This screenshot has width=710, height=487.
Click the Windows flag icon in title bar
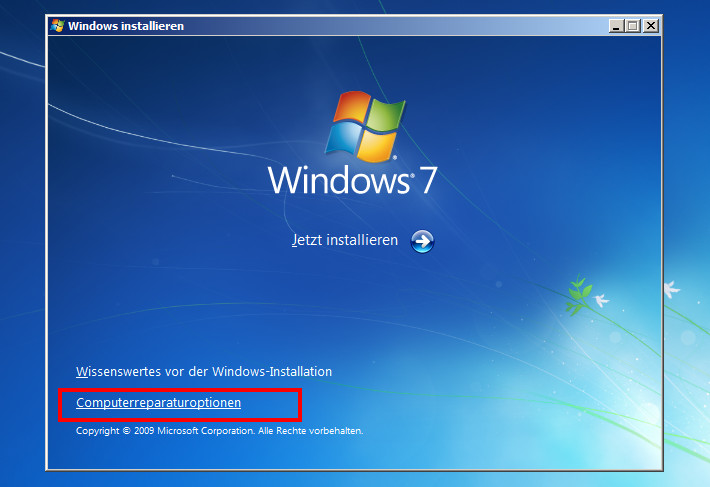[x=58, y=26]
